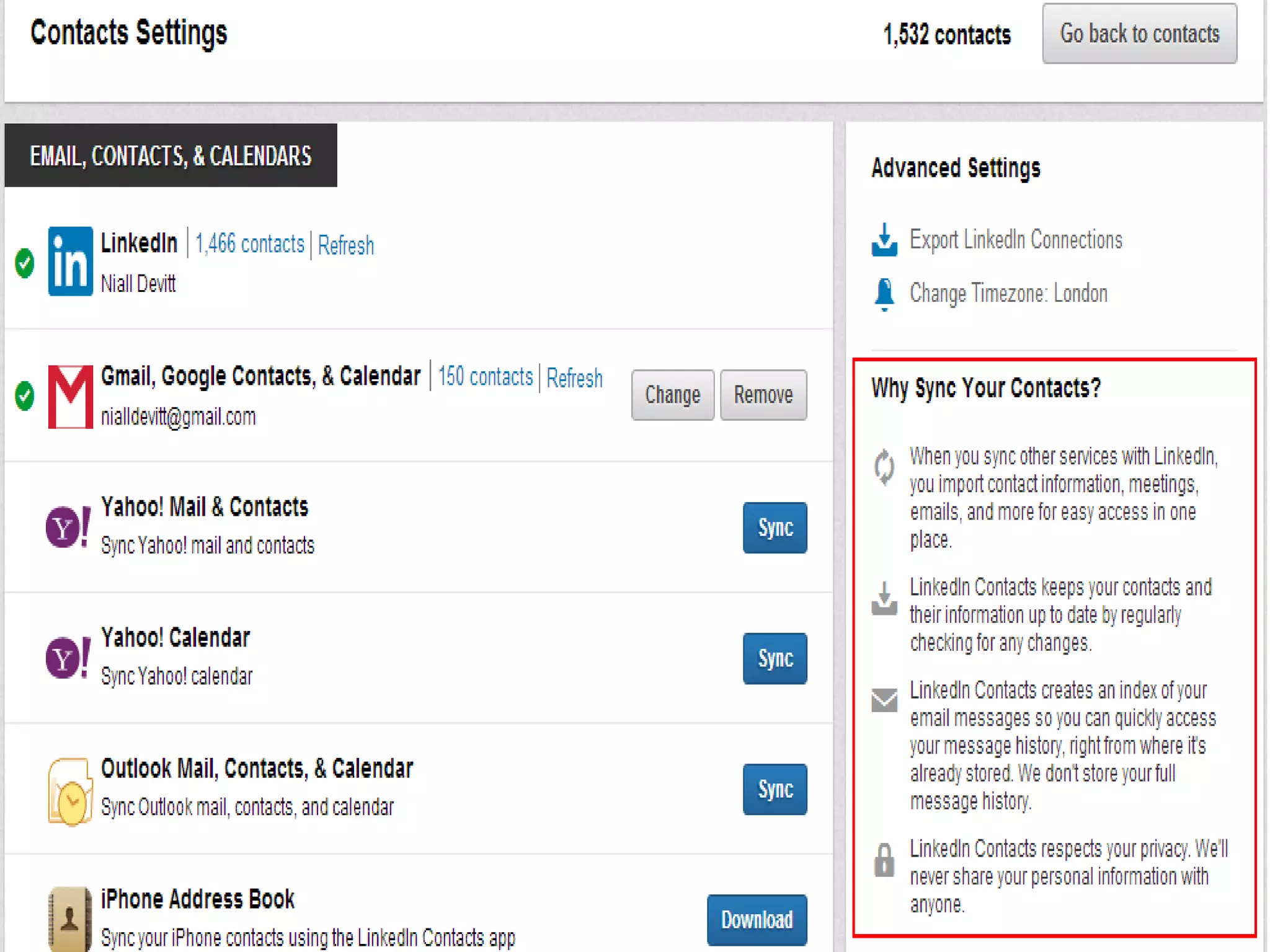Remove the Gmail account connection

[763, 395]
